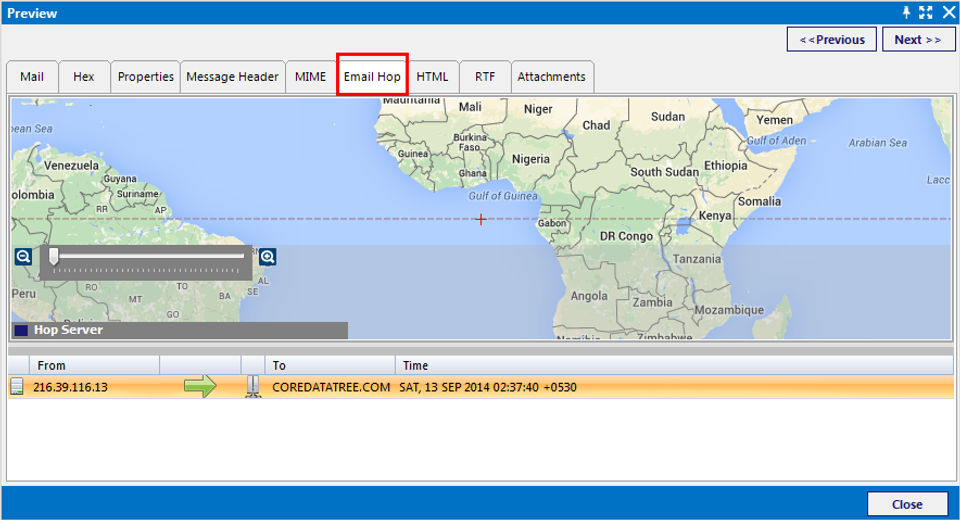Click Yemen on the map
The height and width of the screenshot is (520, 960).
coord(774,120)
